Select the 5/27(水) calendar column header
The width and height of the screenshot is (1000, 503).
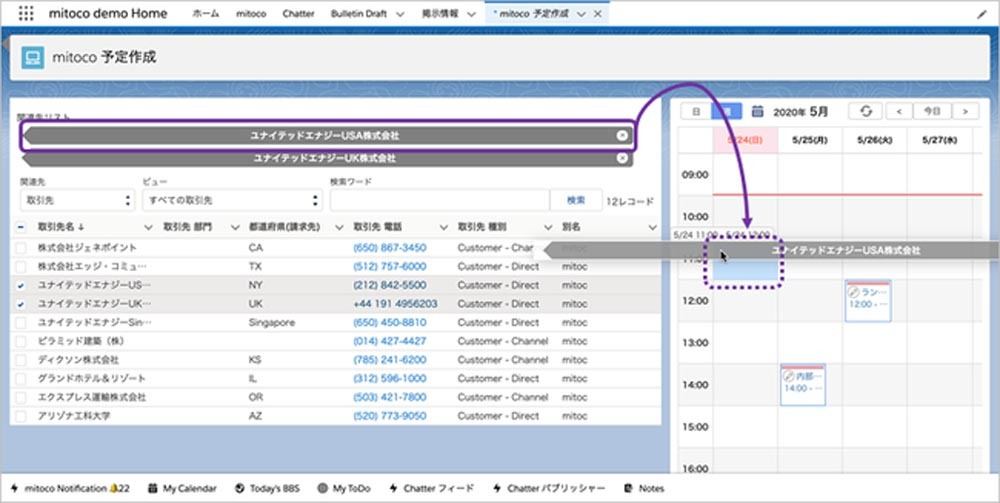click(939, 140)
